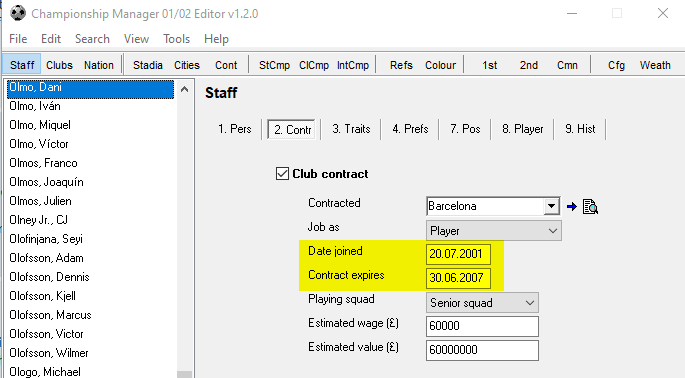Viewport: 685px width, 378px height.
Task: Open the Cities section
Action: pyautogui.click(x=187, y=65)
